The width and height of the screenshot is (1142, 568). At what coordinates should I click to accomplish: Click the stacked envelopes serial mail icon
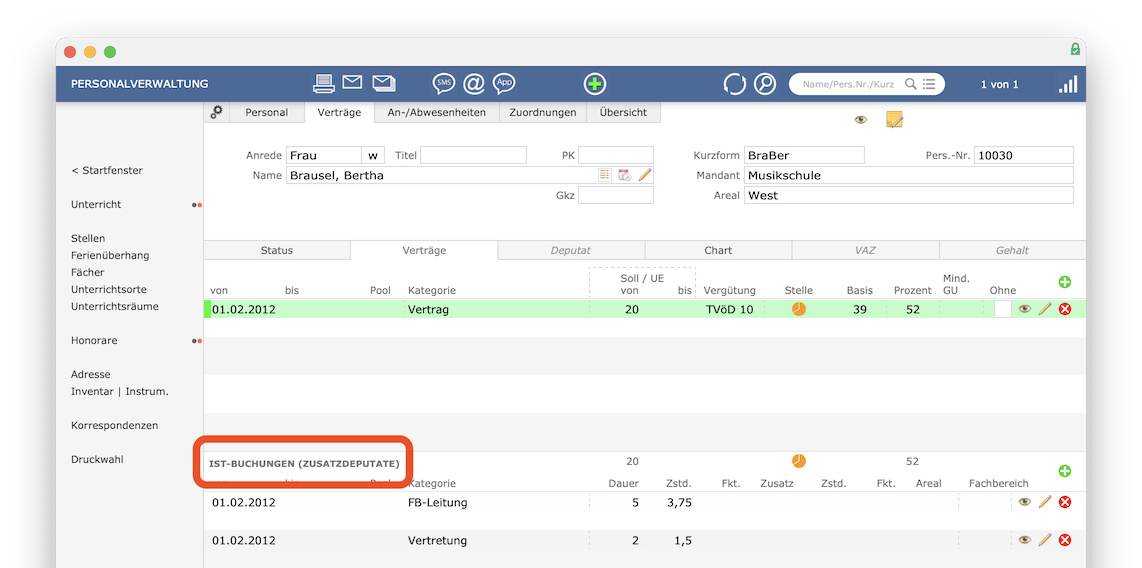coord(384,83)
